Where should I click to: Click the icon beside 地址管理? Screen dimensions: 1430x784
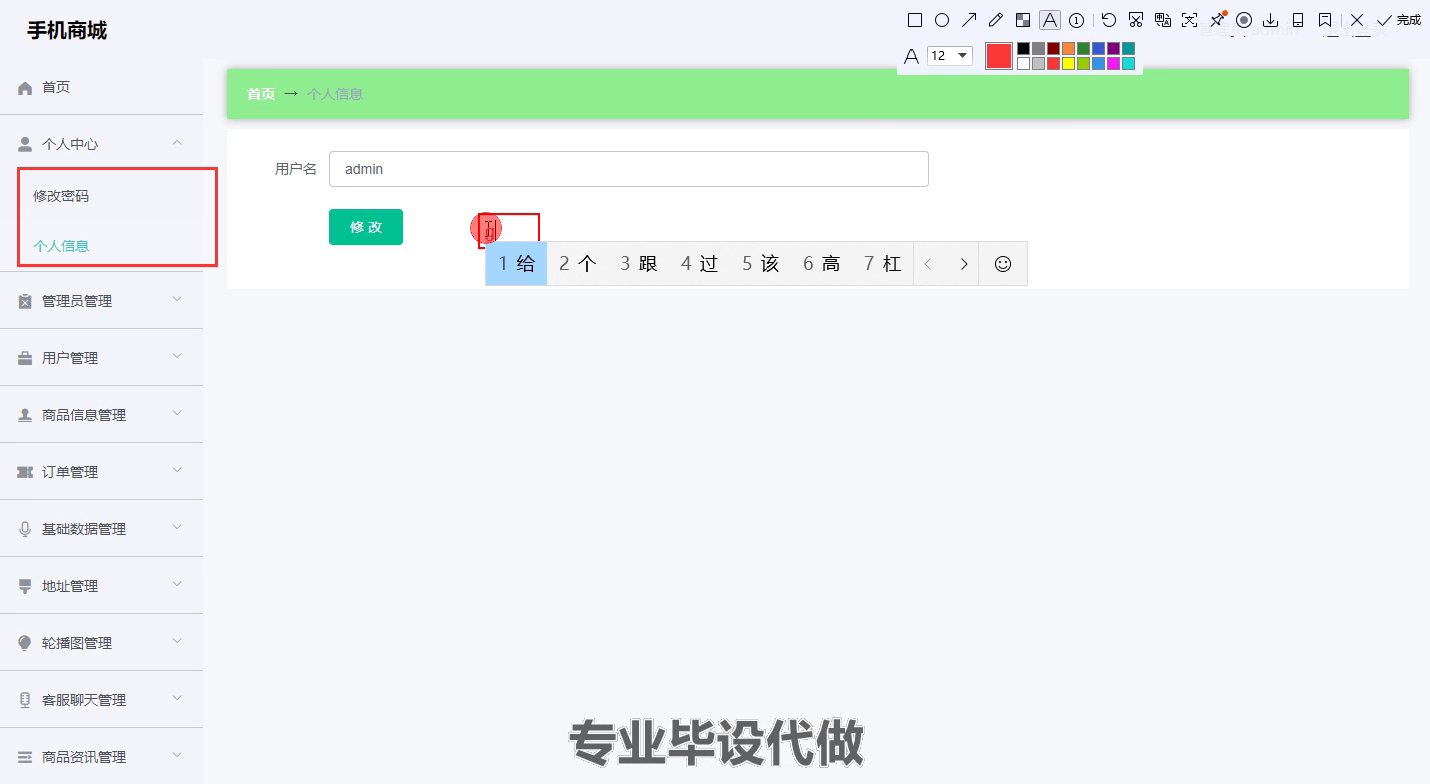26,586
